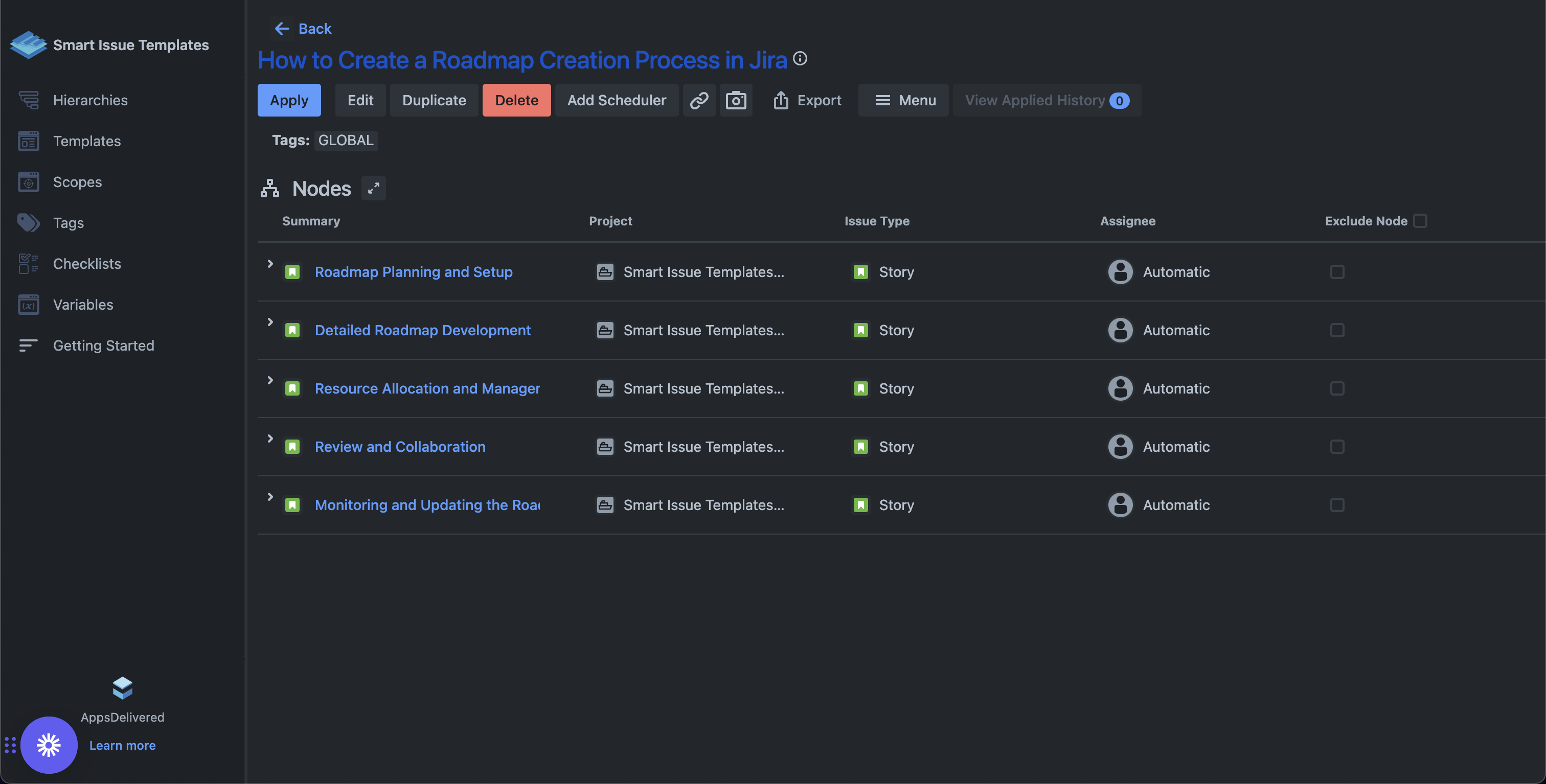The image size is (1546, 784).
Task: Tick the Exclude Node header checkbox
Action: [1420, 221]
